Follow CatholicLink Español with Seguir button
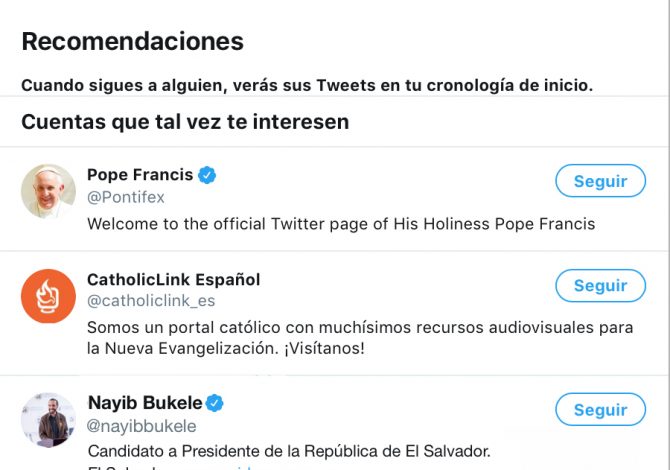Image resolution: width=670 pixels, height=470 pixels. 600,285
